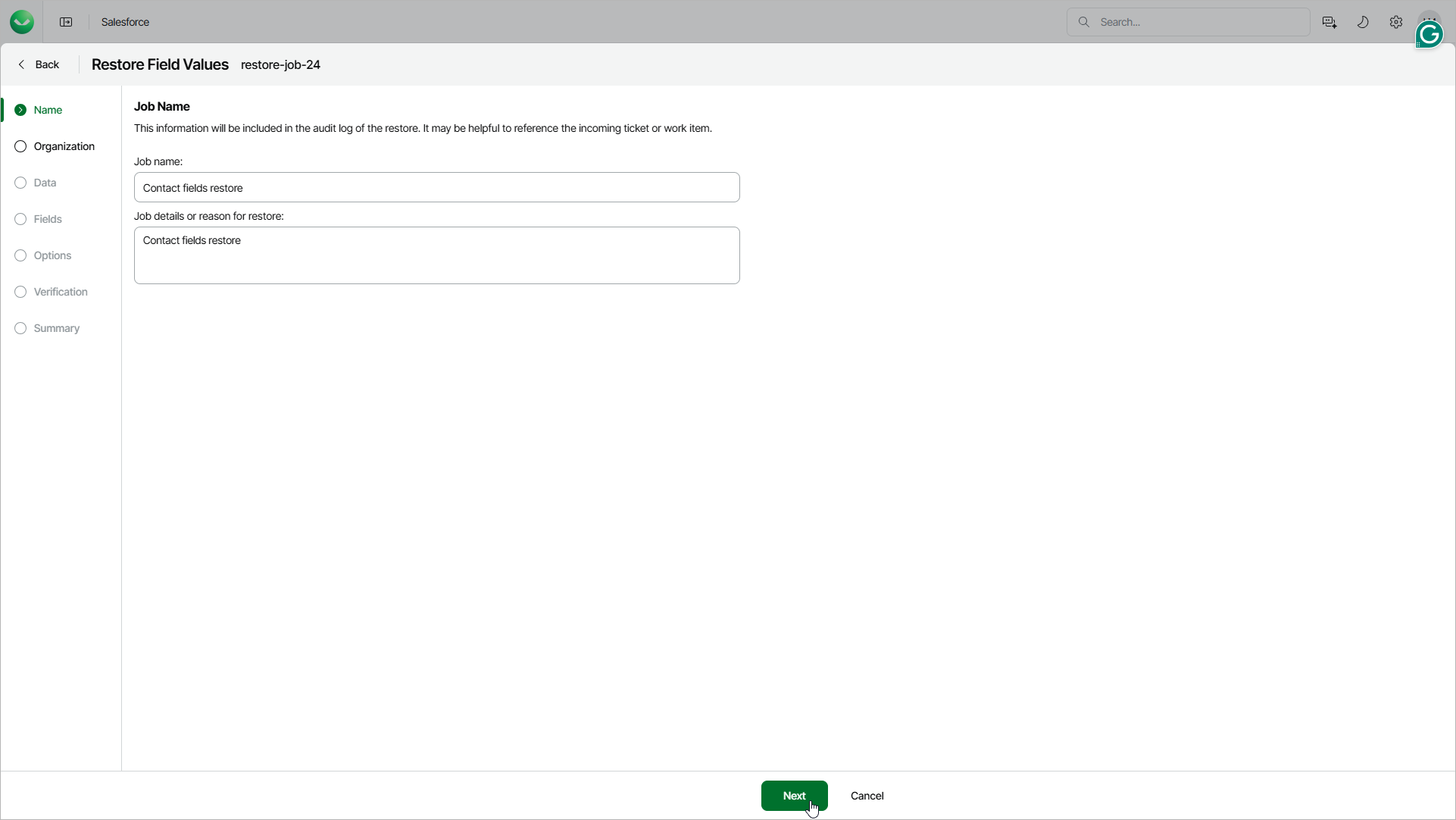The height and width of the screenshot is (820, 1456).
Task: Focus the job details reason textarea
Action: 436,255
